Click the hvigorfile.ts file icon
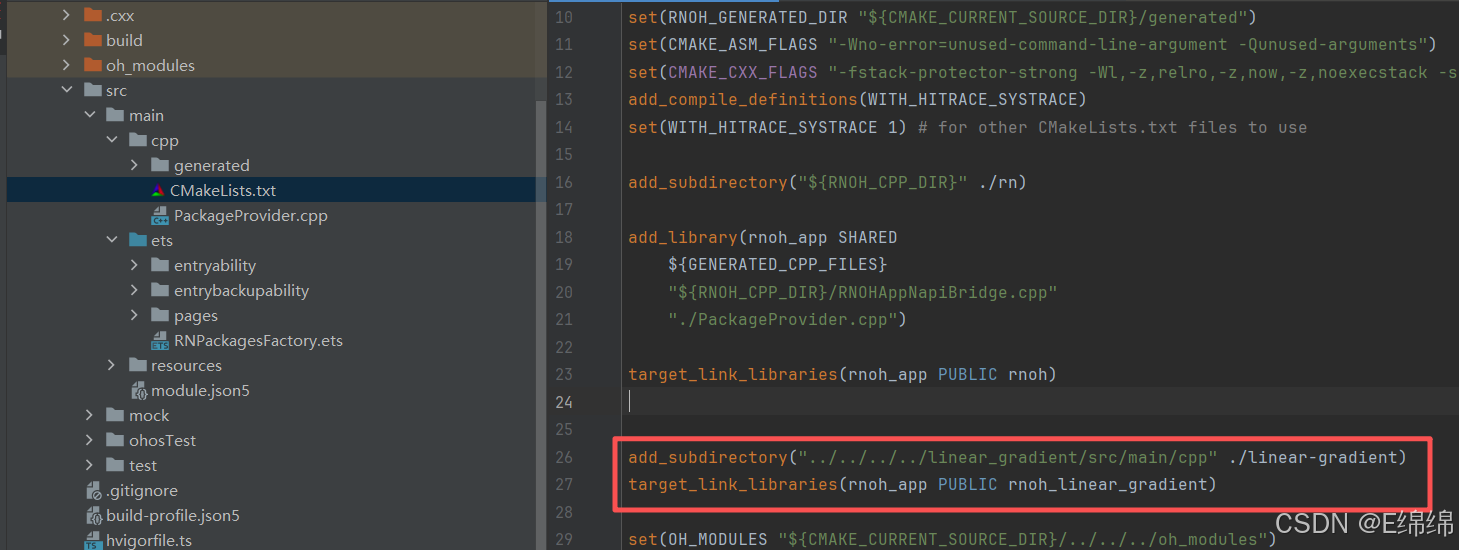Screen dimensions: 1459x550 click(x=93, y=541)
